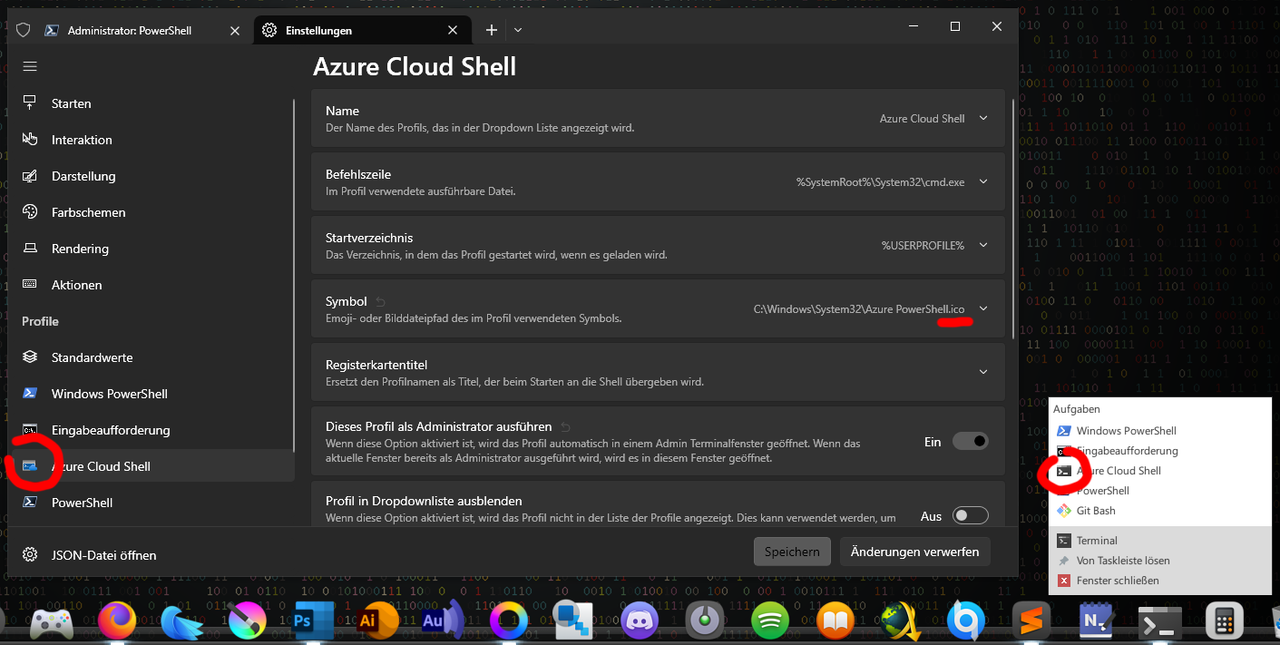Click the Rendering display icon
1280x645 pixels.
point(30,249)
